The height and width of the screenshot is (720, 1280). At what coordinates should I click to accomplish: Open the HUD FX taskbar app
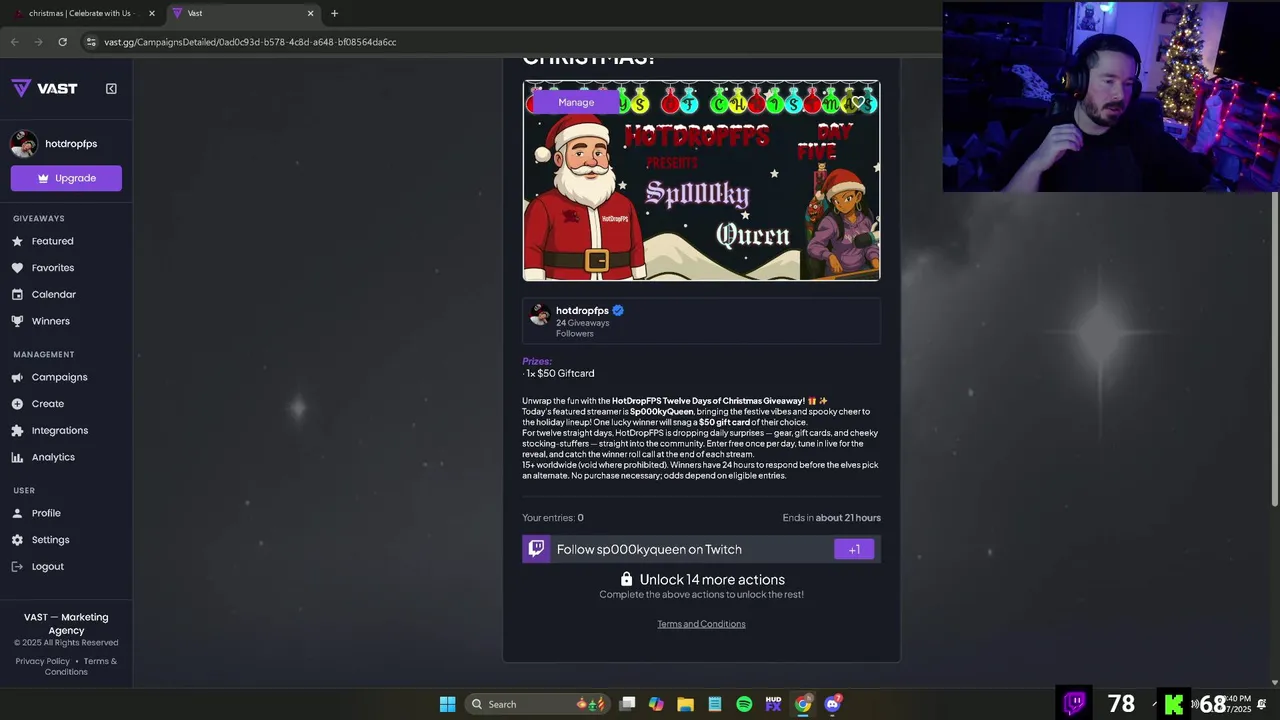click(x=773, y=704)
